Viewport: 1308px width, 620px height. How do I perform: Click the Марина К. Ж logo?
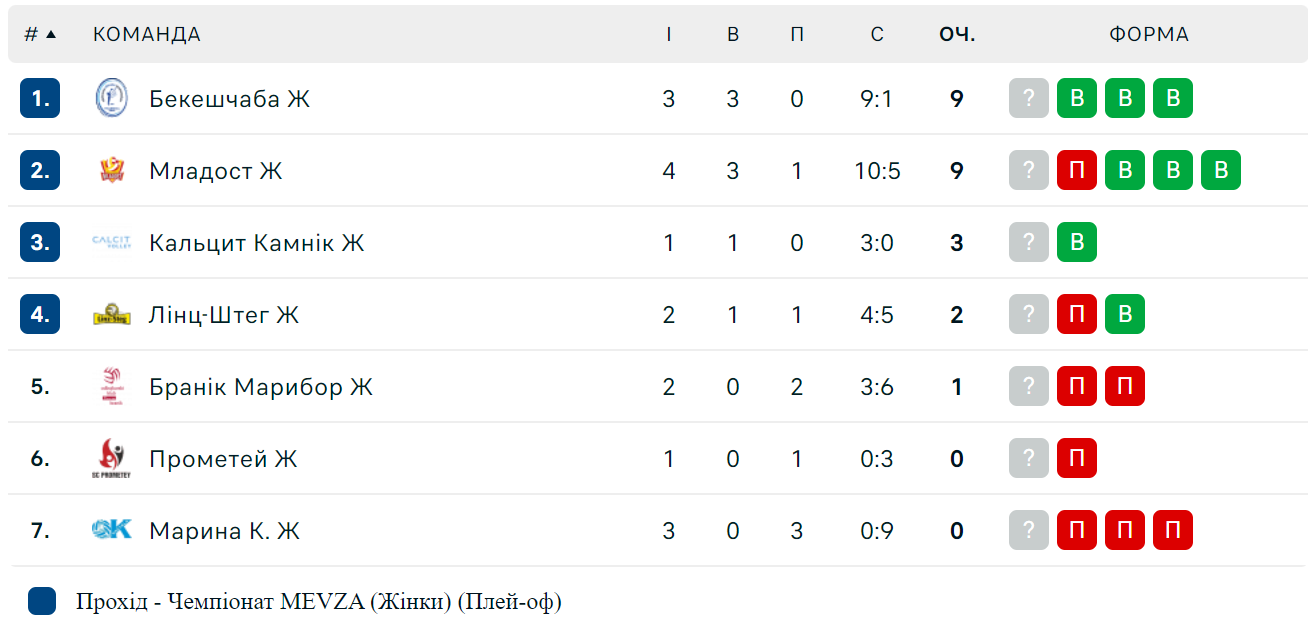click(x=111, y=530)
